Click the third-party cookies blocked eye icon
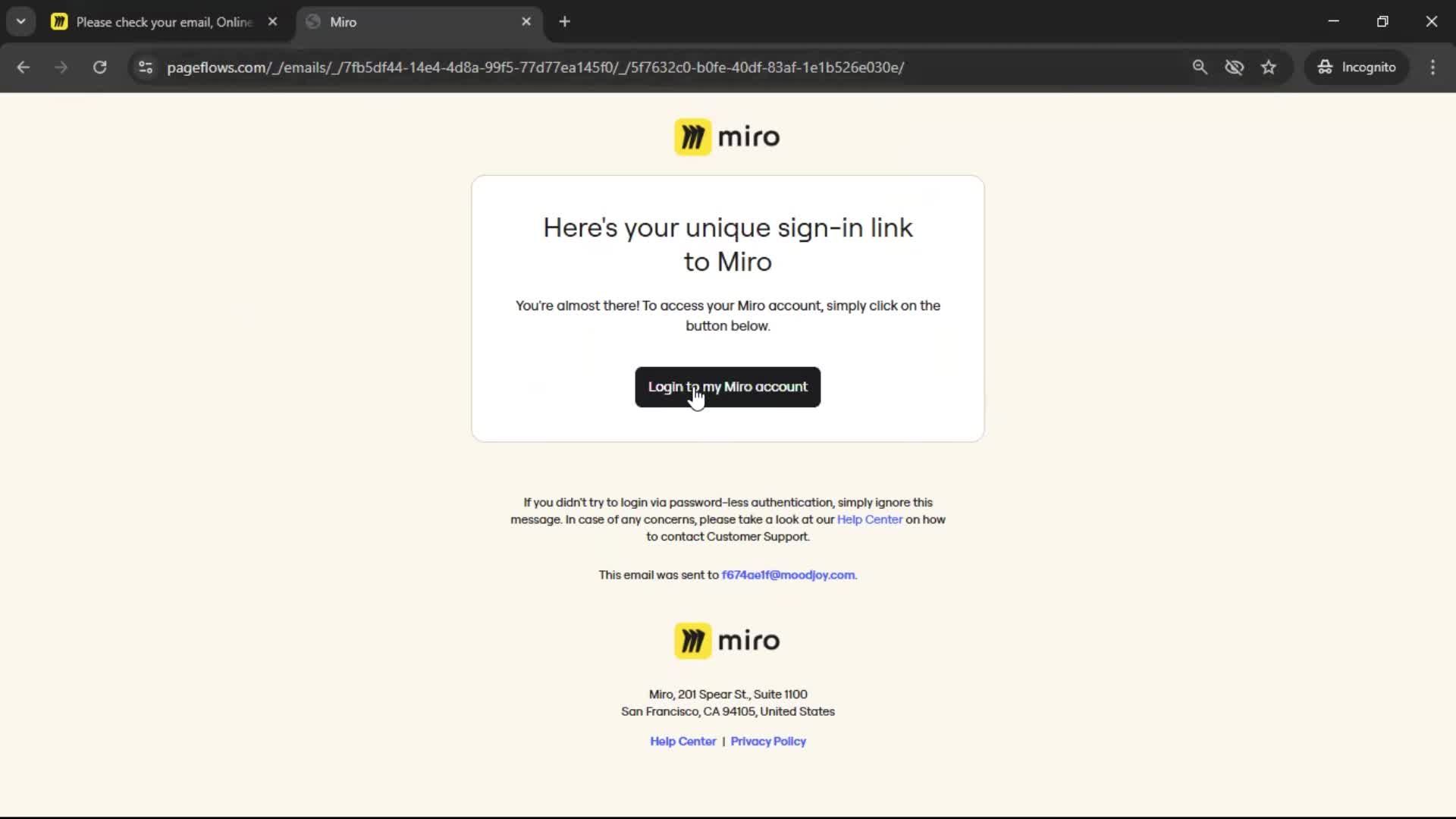The height and width of the screenshot is (819, 1456). coord(1234,67)
